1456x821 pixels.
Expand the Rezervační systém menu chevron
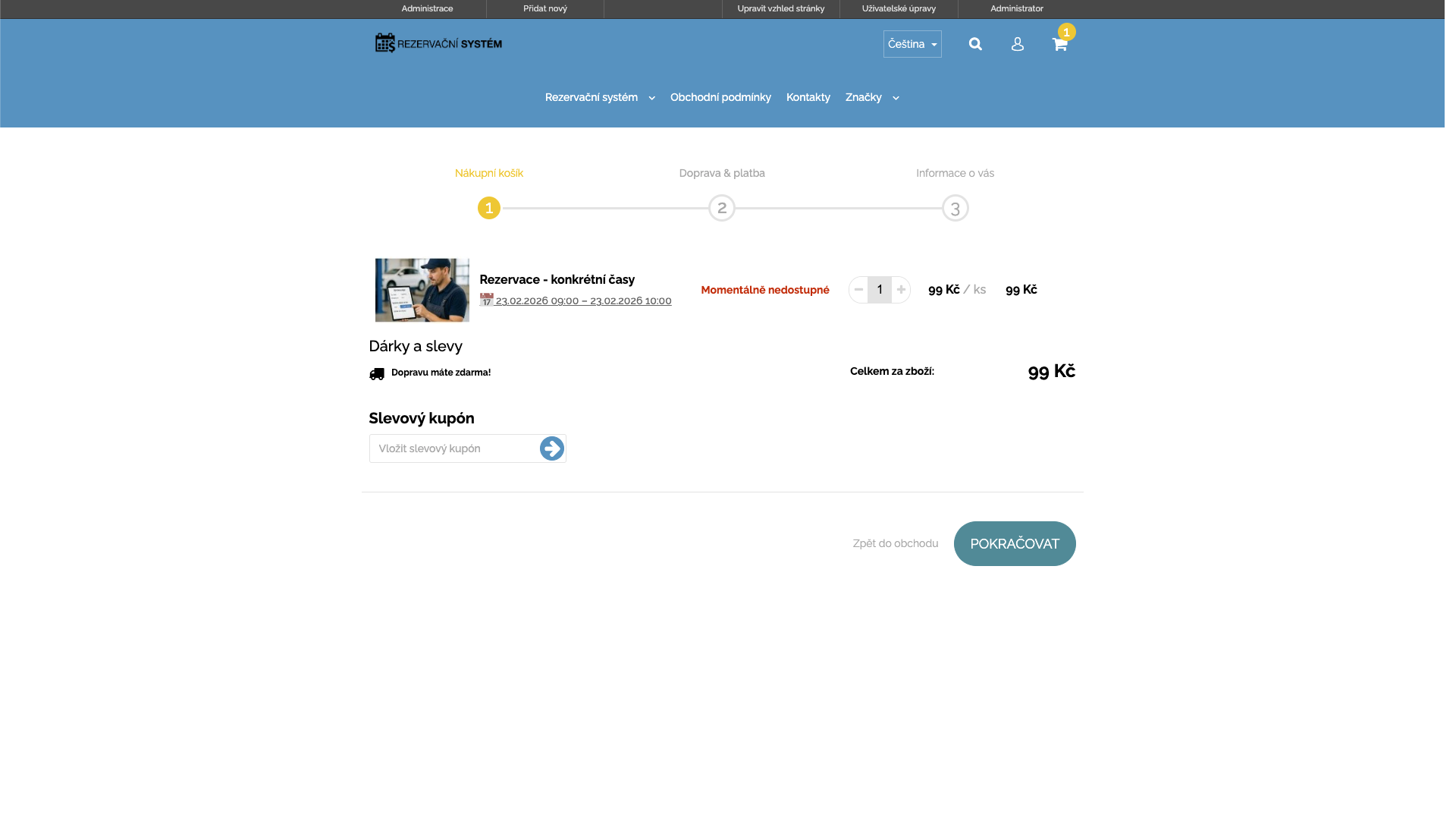coord(651,98)
